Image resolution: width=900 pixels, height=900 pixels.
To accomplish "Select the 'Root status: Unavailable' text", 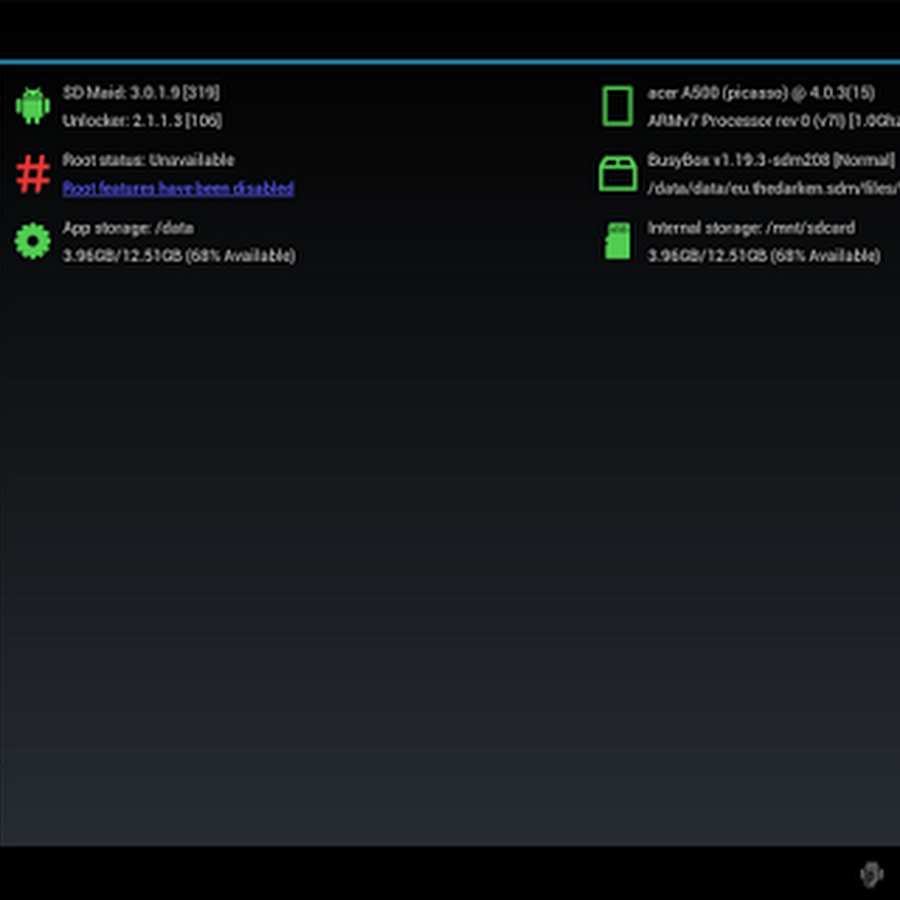I will (x=148, y=160).
